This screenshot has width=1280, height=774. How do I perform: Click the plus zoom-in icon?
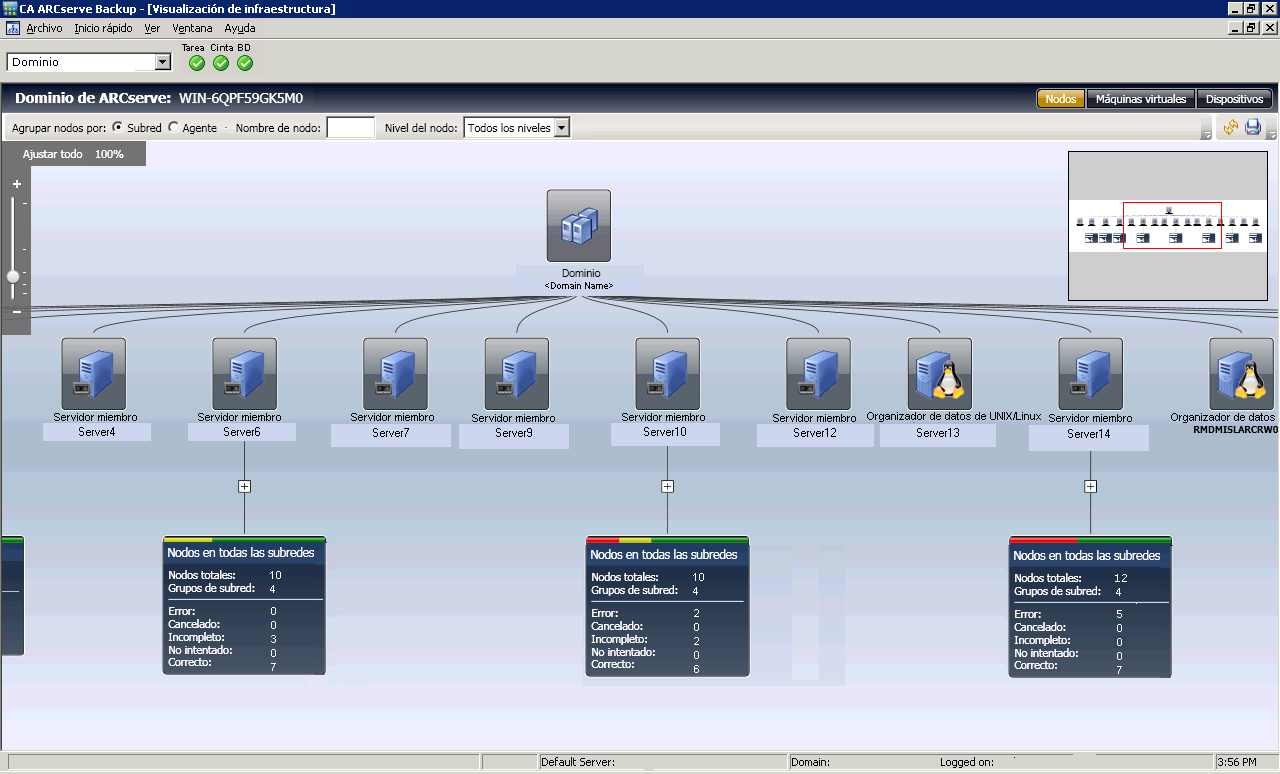tap(17, 184)
